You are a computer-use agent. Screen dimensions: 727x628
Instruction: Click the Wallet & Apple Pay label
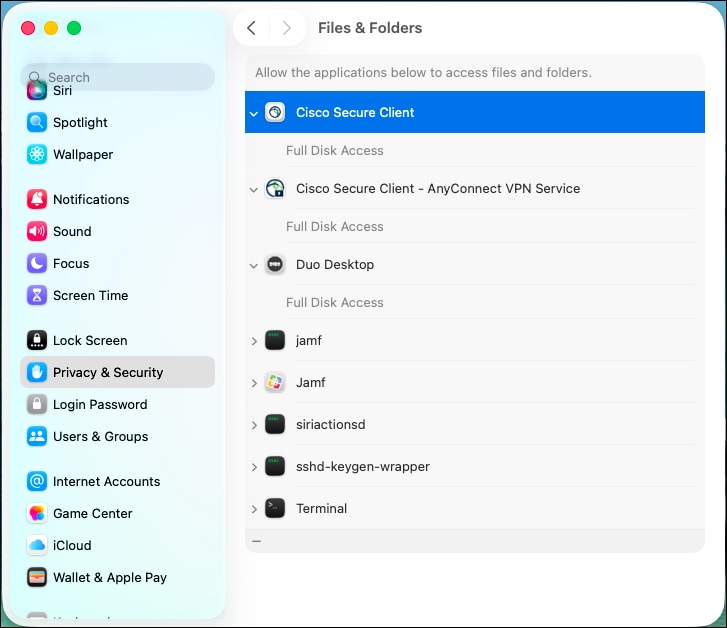[110, 577]
